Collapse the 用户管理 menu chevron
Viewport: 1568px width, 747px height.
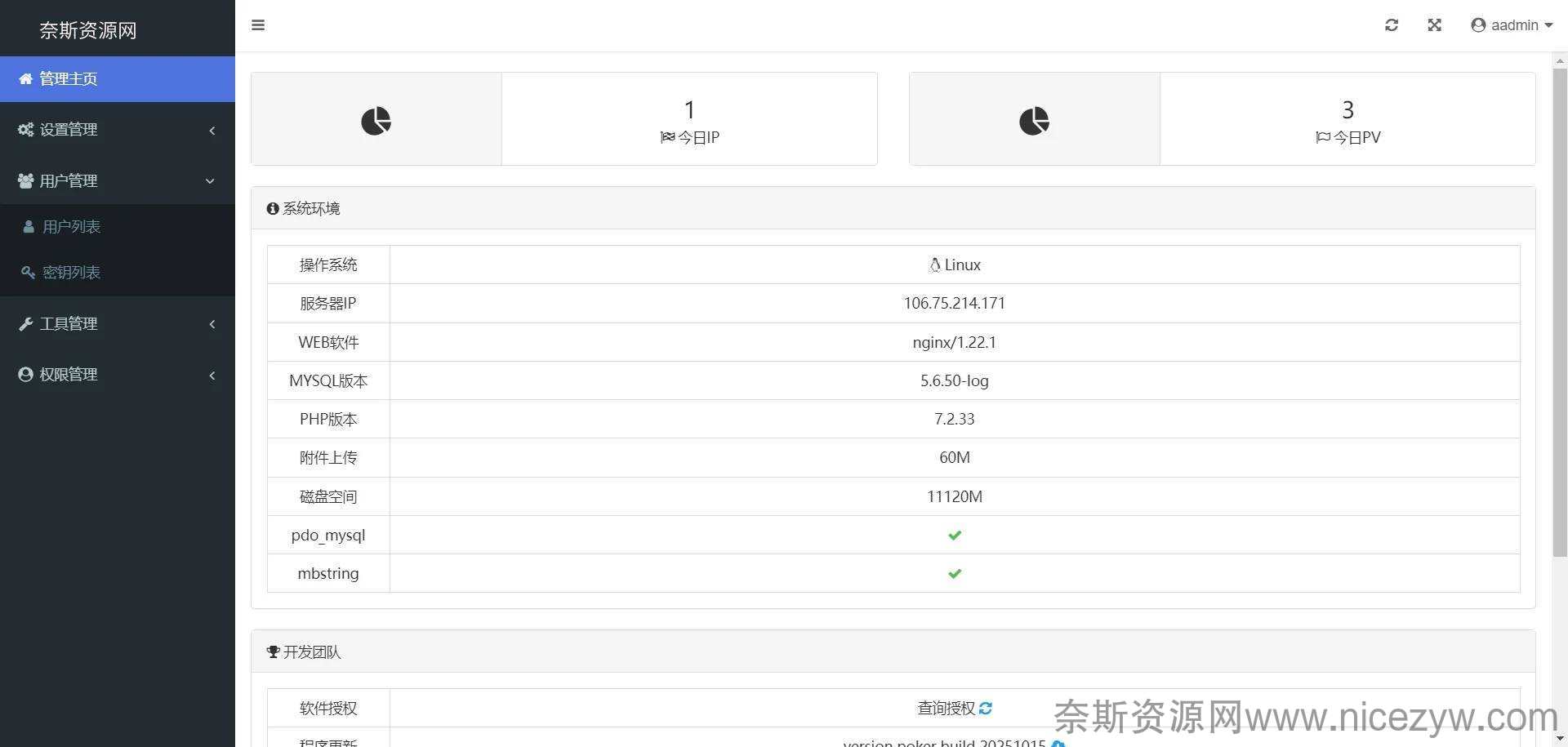[211, 181]
